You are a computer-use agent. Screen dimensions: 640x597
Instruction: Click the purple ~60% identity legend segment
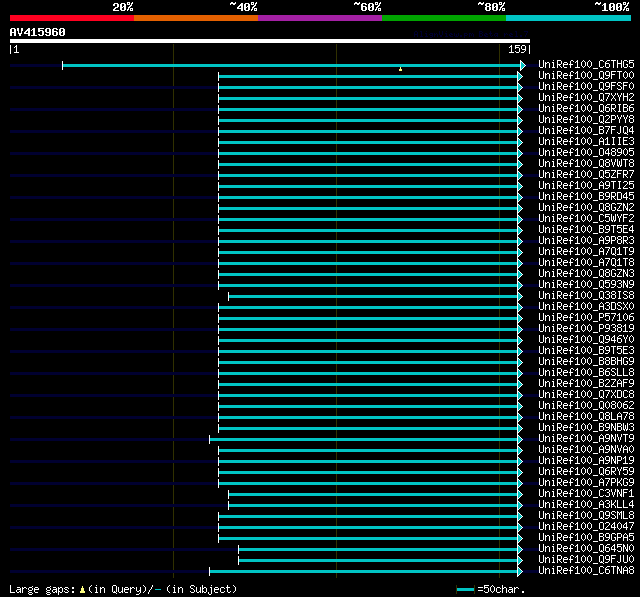point(320,18)
